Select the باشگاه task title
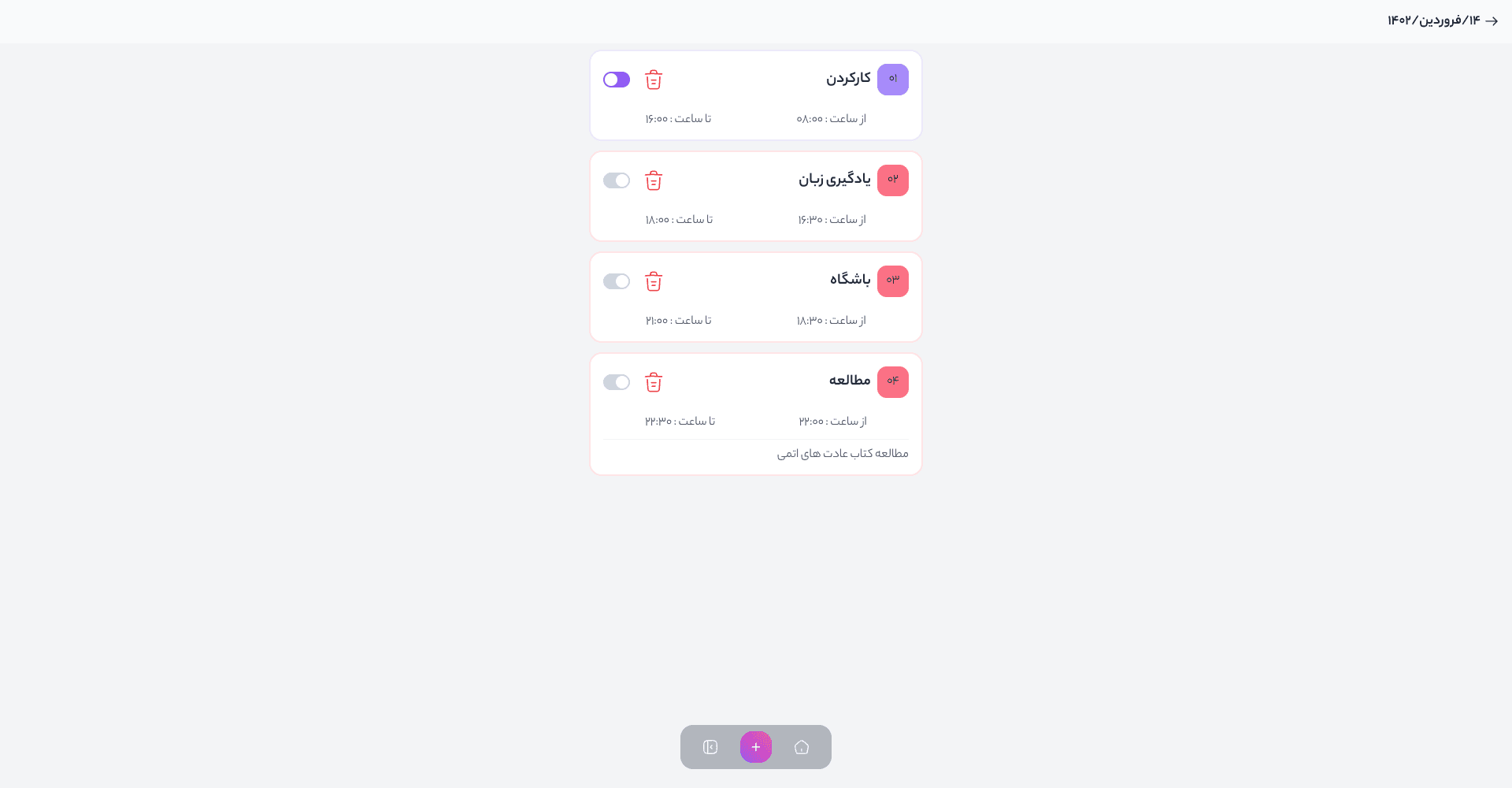Viewport: 1512px width, 788px height. click(850, 280)
